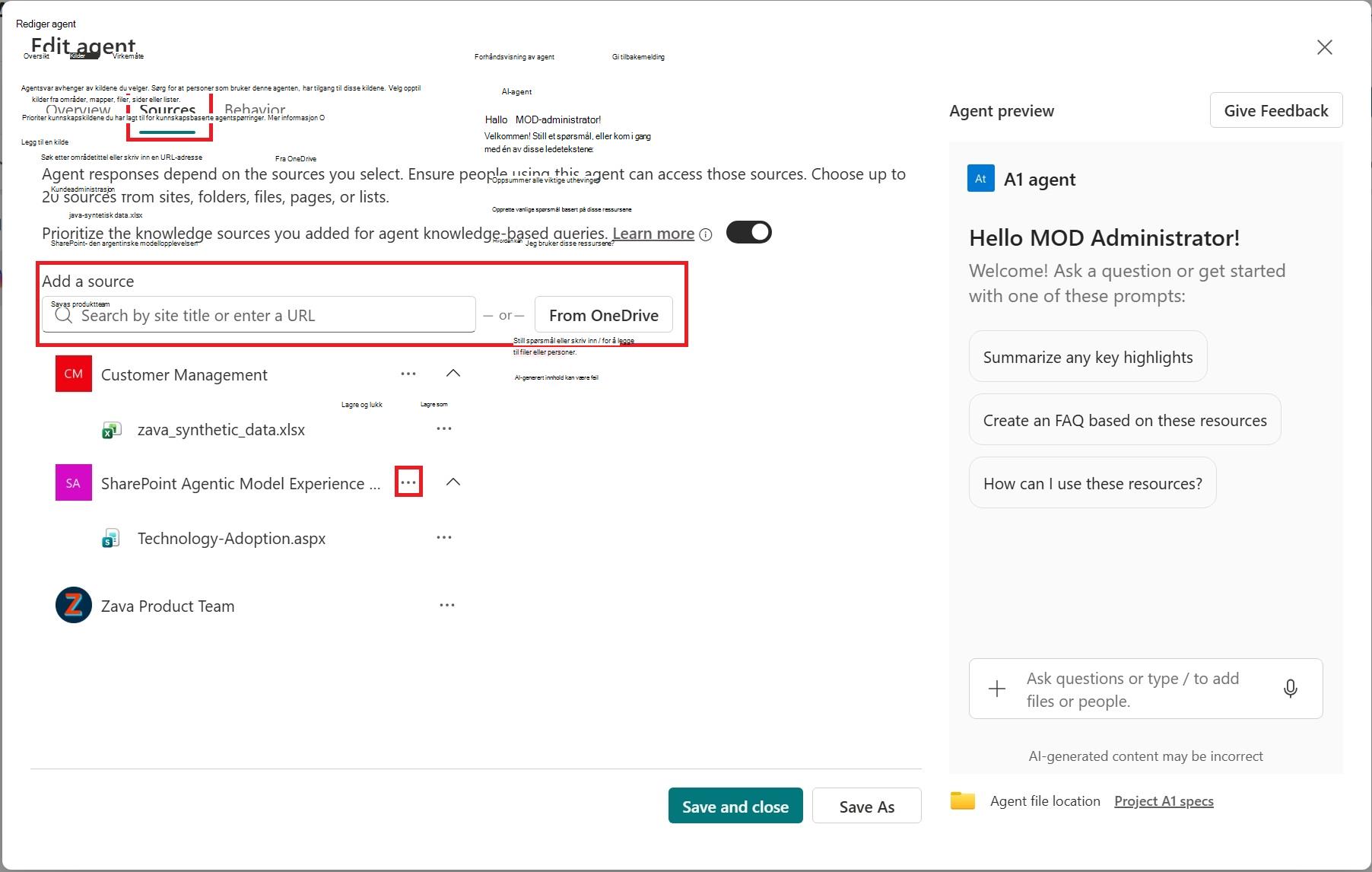Select the Technology-Adoption.aspx page

(231, 539)
